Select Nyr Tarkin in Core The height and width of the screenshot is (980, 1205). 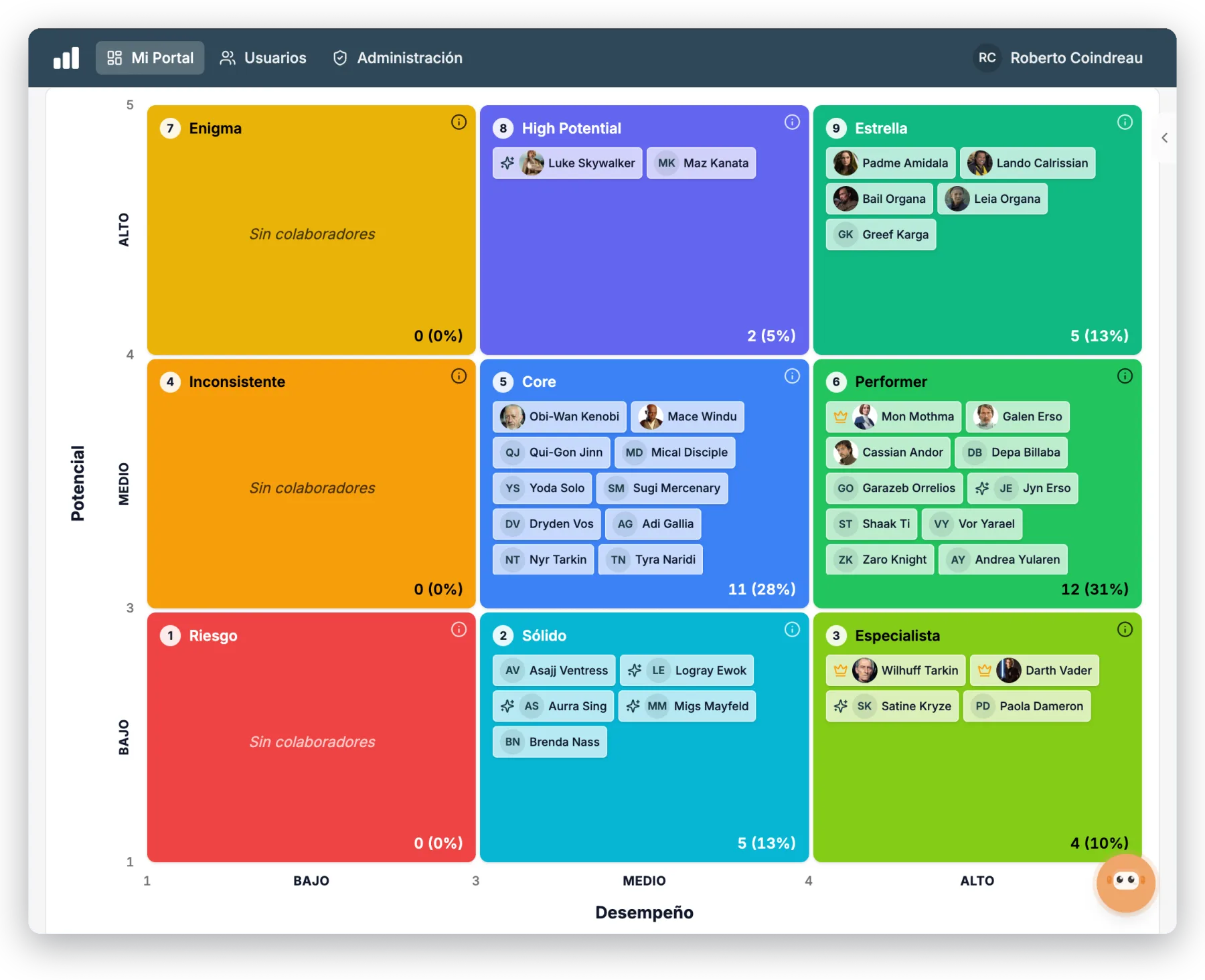point(544,560)
